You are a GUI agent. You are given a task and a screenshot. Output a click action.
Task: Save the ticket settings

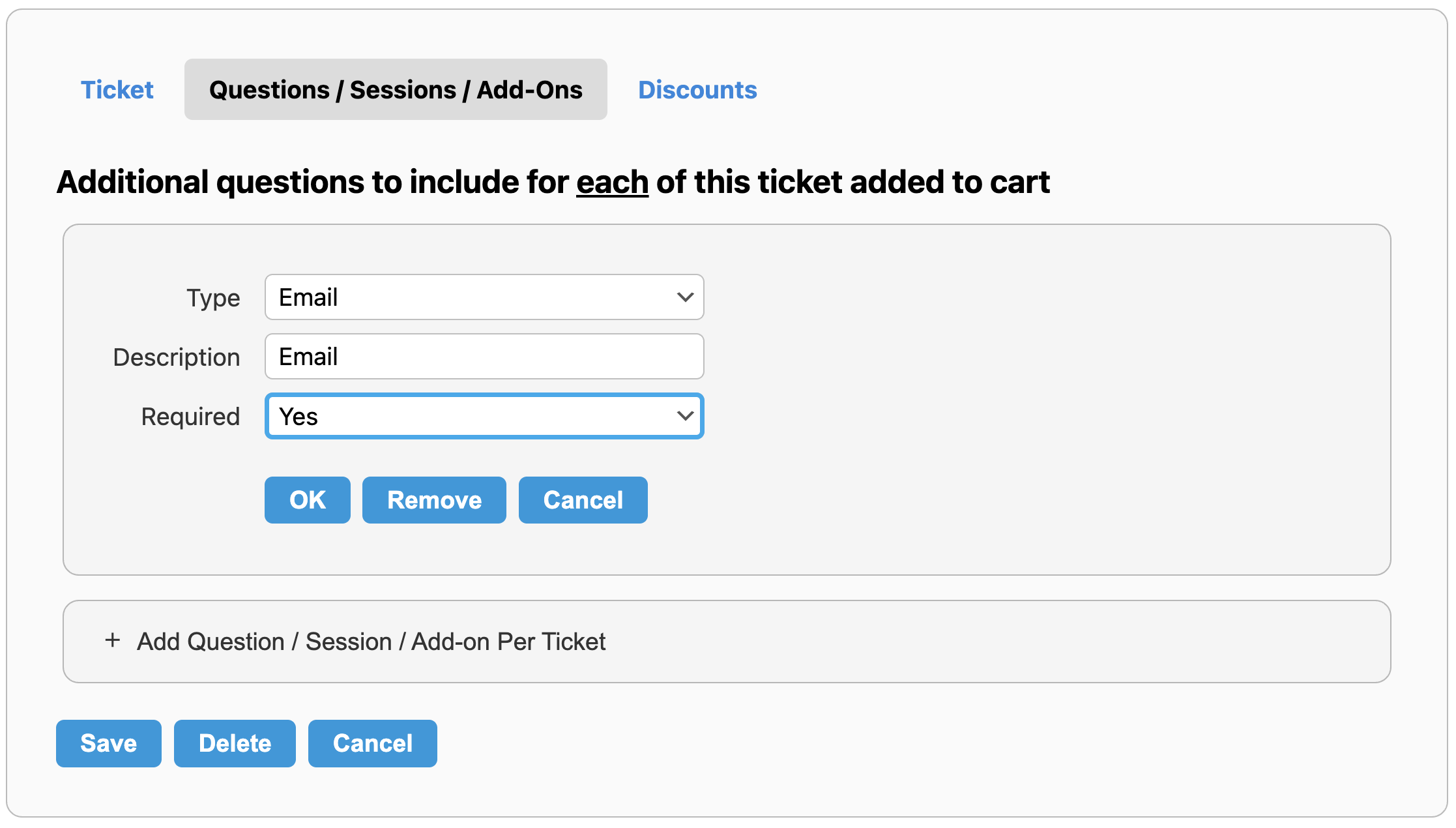click(x=108, y=743)
